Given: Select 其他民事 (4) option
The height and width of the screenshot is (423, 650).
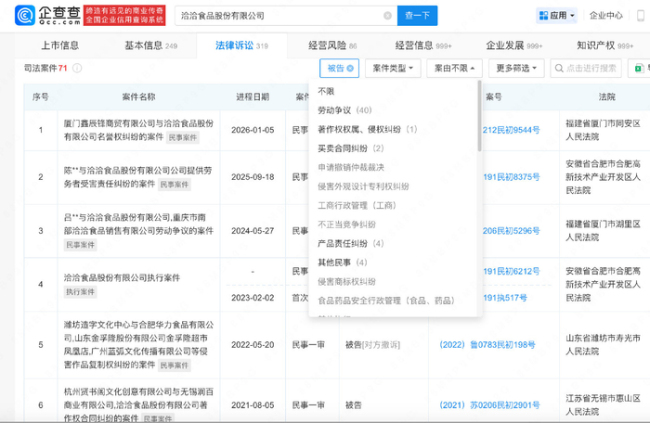Looking at the screenshot, I should [x=342, y=263].
